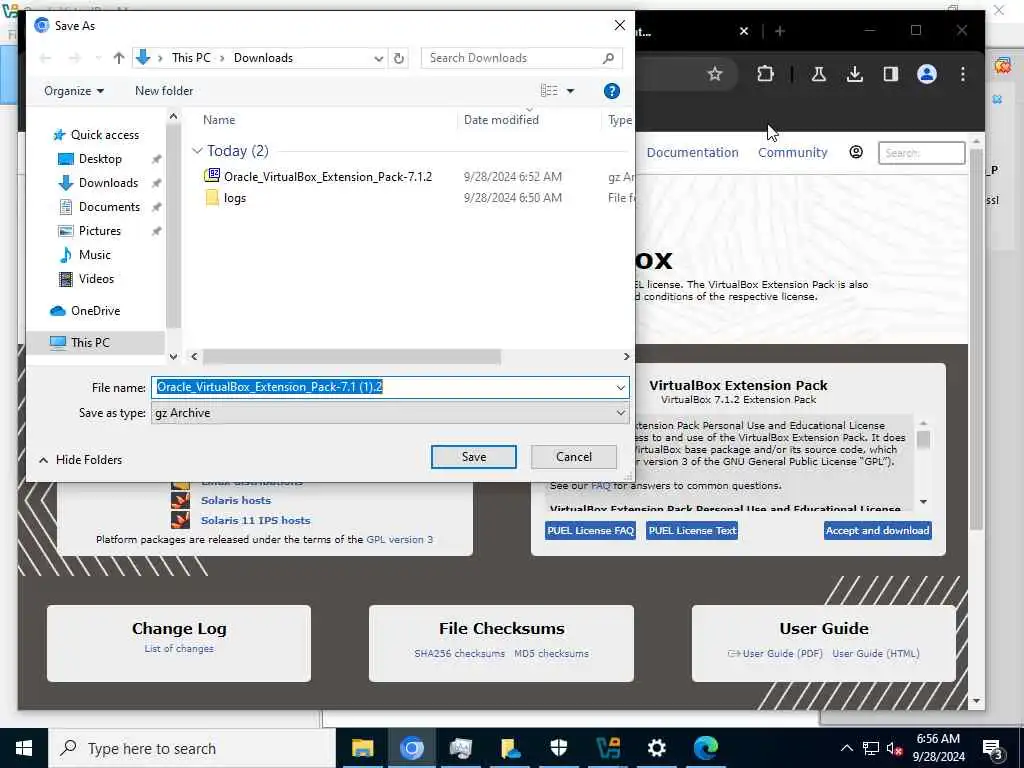Open the SHA256 checksums link
This screenshot has width=1024, height=768.
click(459, 653)
